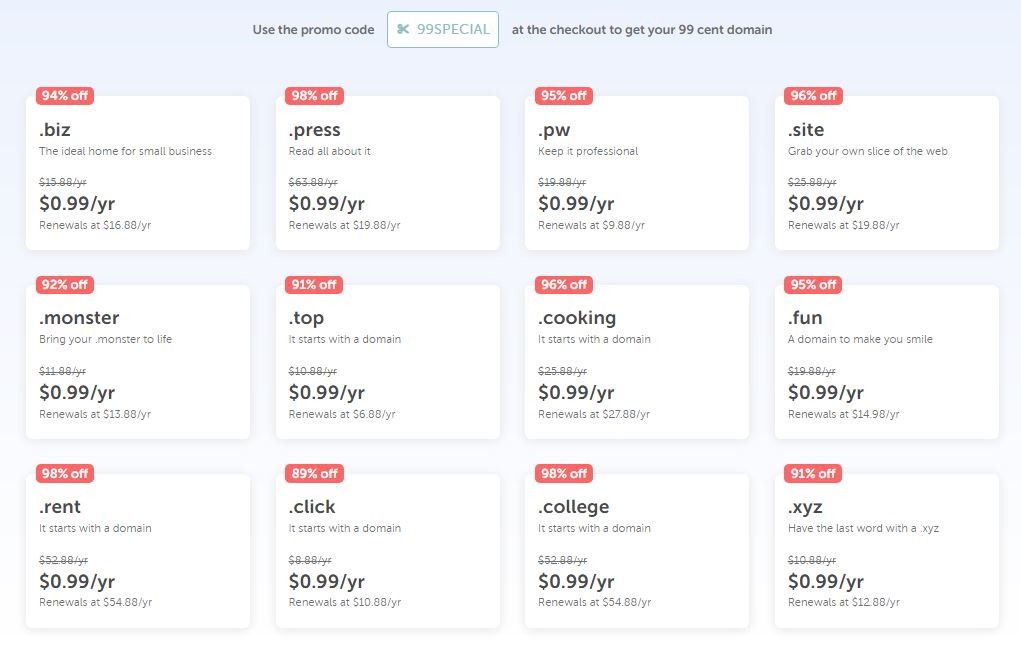The image size is (1021, 645).
Task: Choose the .rent domain card
Action: pyautogui.click(x=138, y=551)
